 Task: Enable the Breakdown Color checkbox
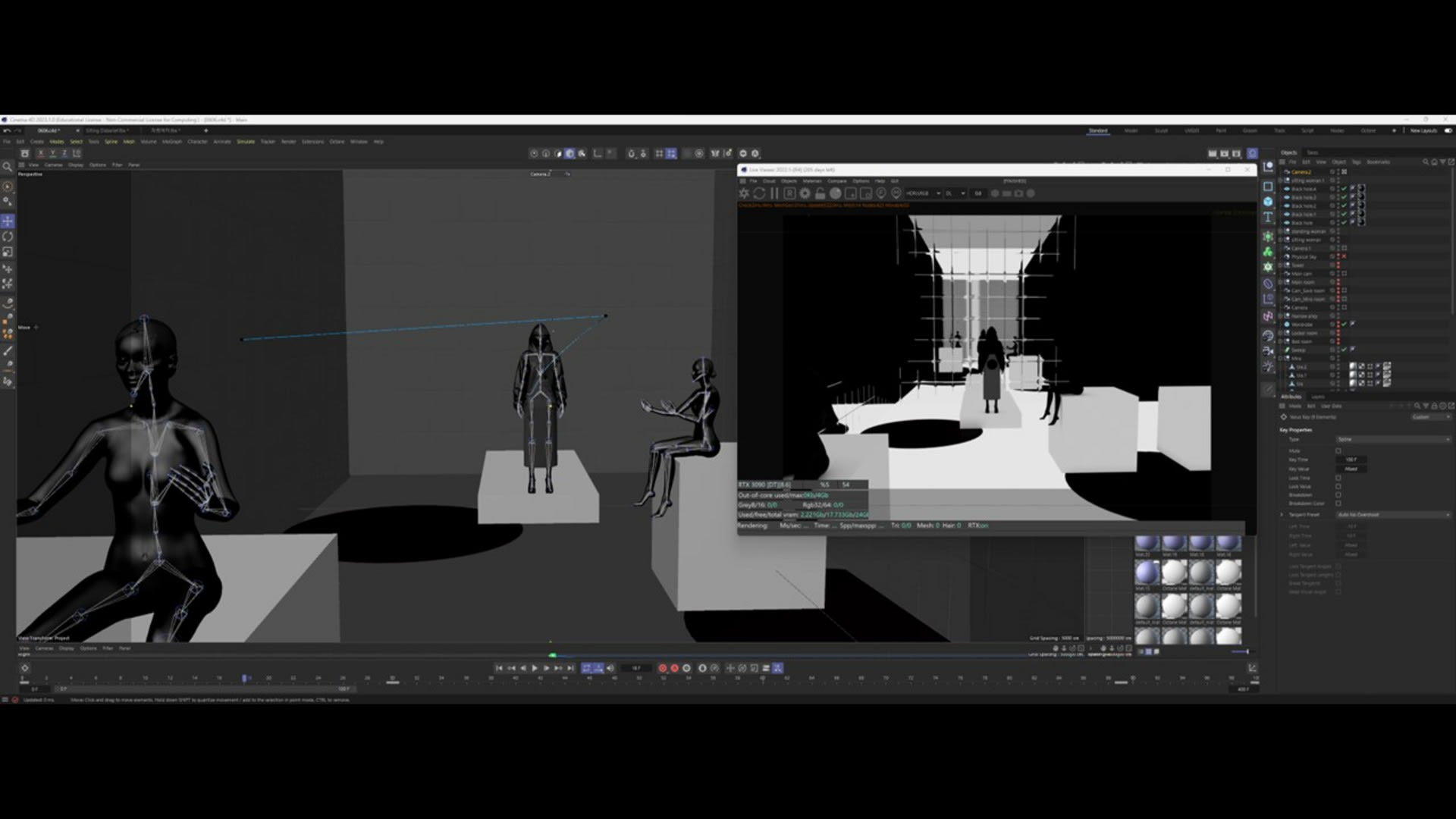point(1338,503)
